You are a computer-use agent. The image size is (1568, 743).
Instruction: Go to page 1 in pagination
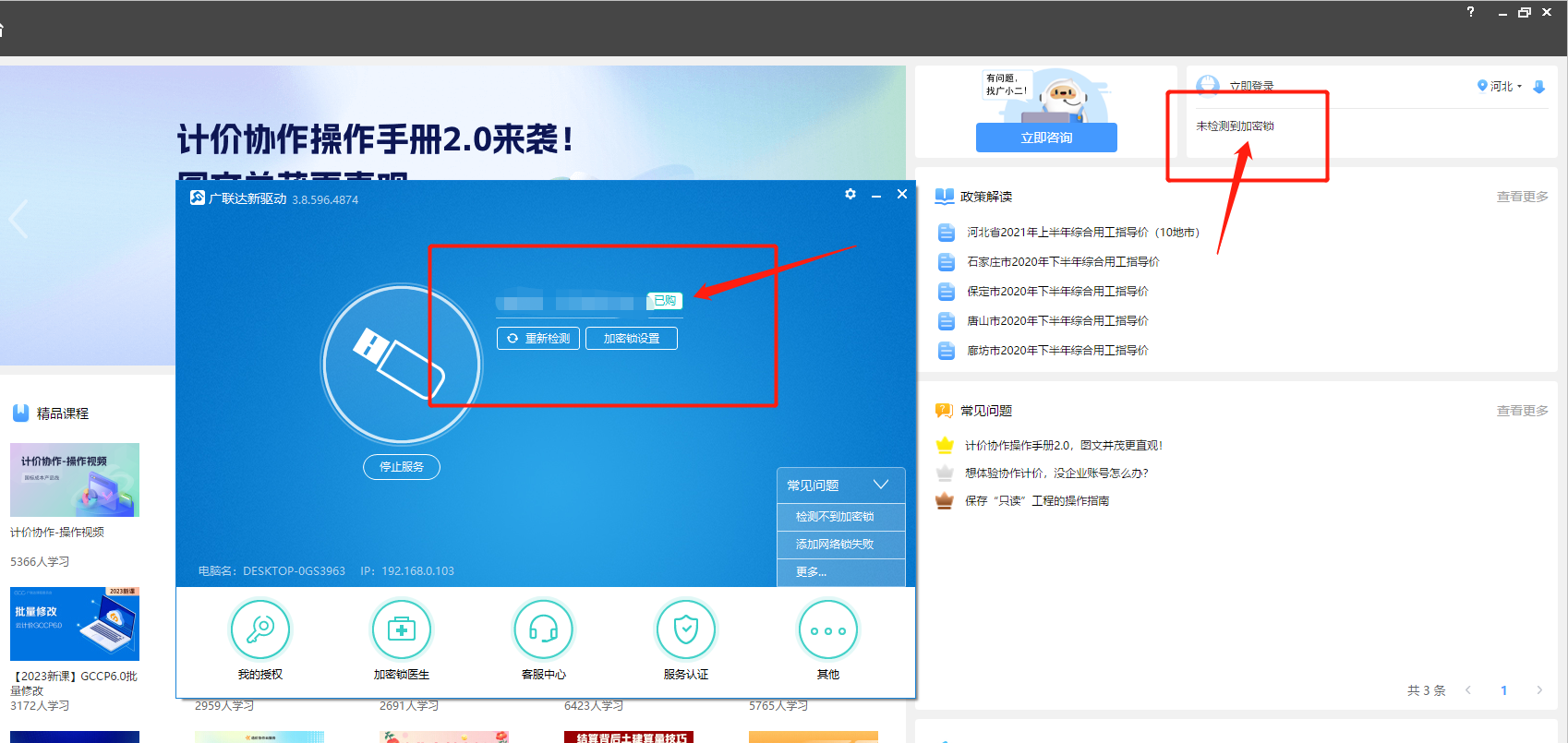coord(1503,690)
